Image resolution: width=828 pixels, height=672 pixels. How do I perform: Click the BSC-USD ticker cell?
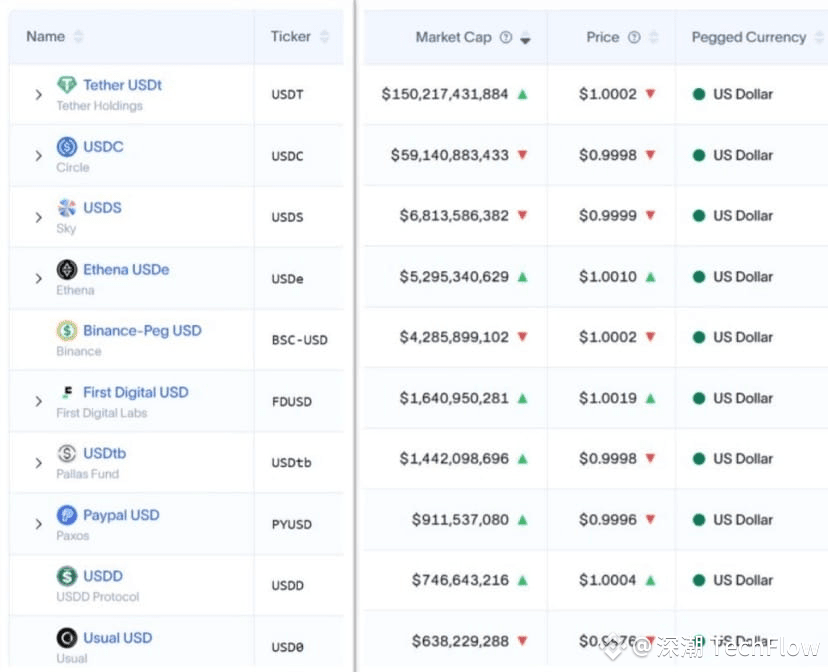[299, 340]
